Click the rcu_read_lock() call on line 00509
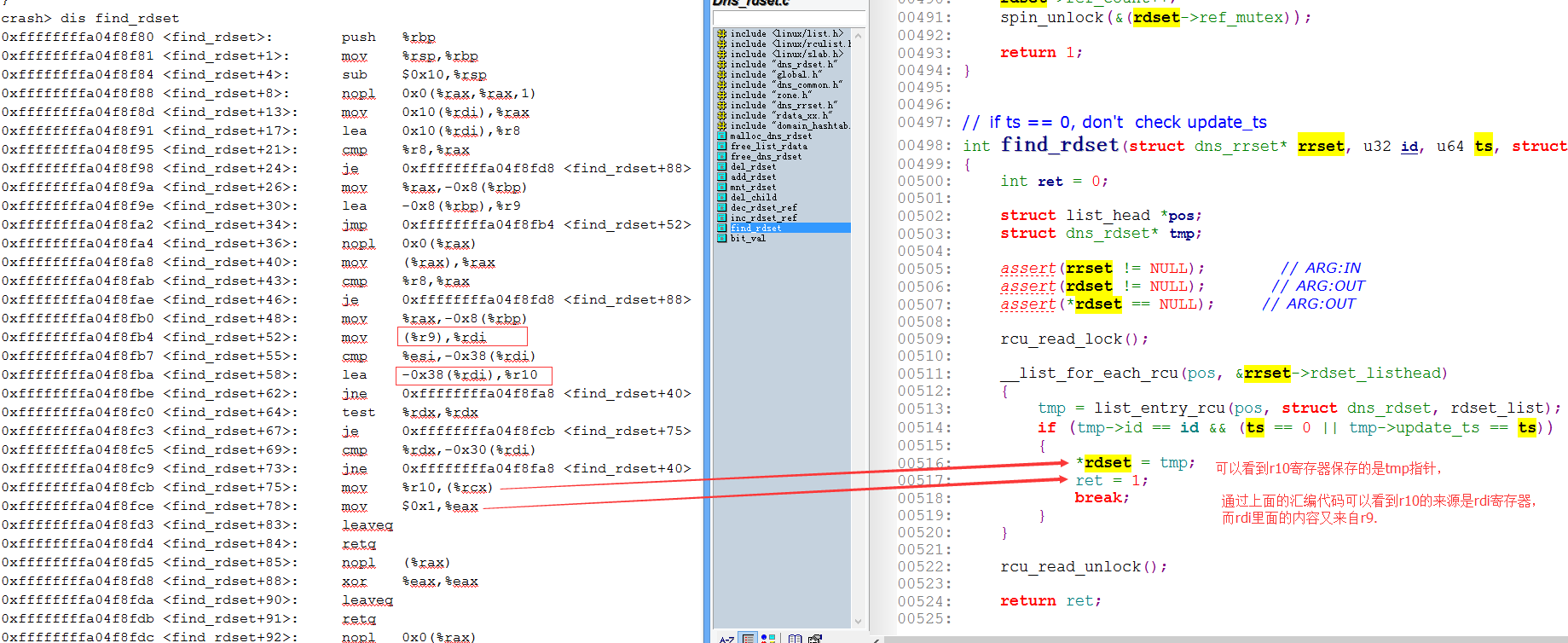The image size is (1568, 643). [1074, 339]
